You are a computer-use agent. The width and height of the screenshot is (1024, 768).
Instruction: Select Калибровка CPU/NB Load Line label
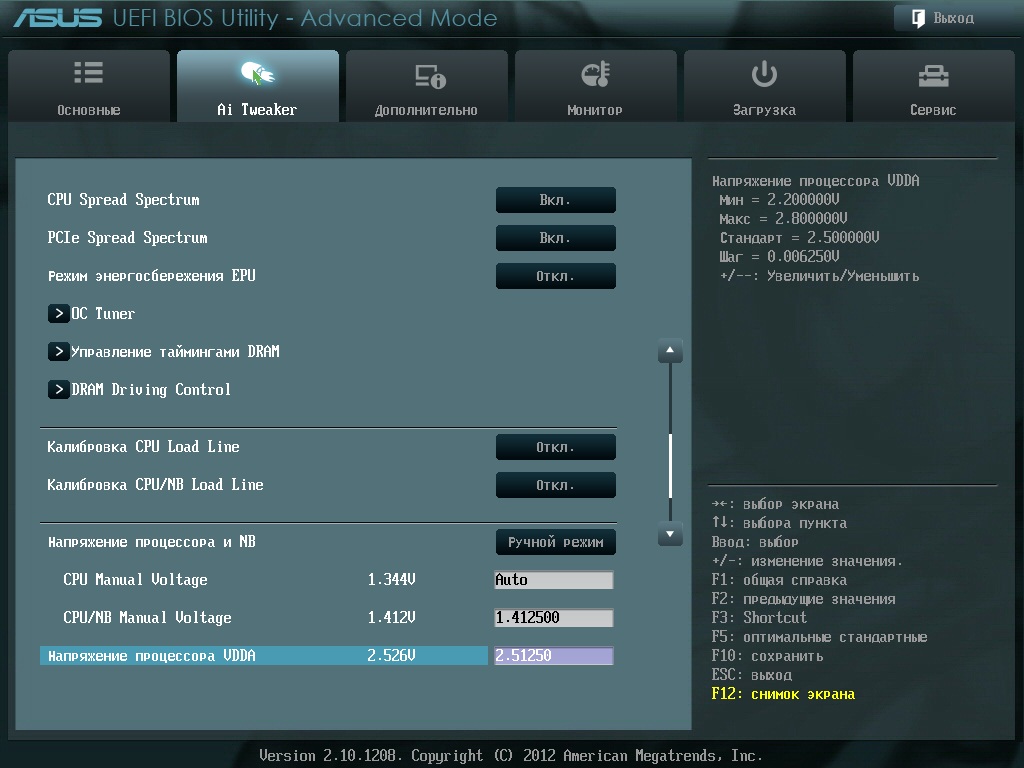pyautogui.click(x=155, y=485)
